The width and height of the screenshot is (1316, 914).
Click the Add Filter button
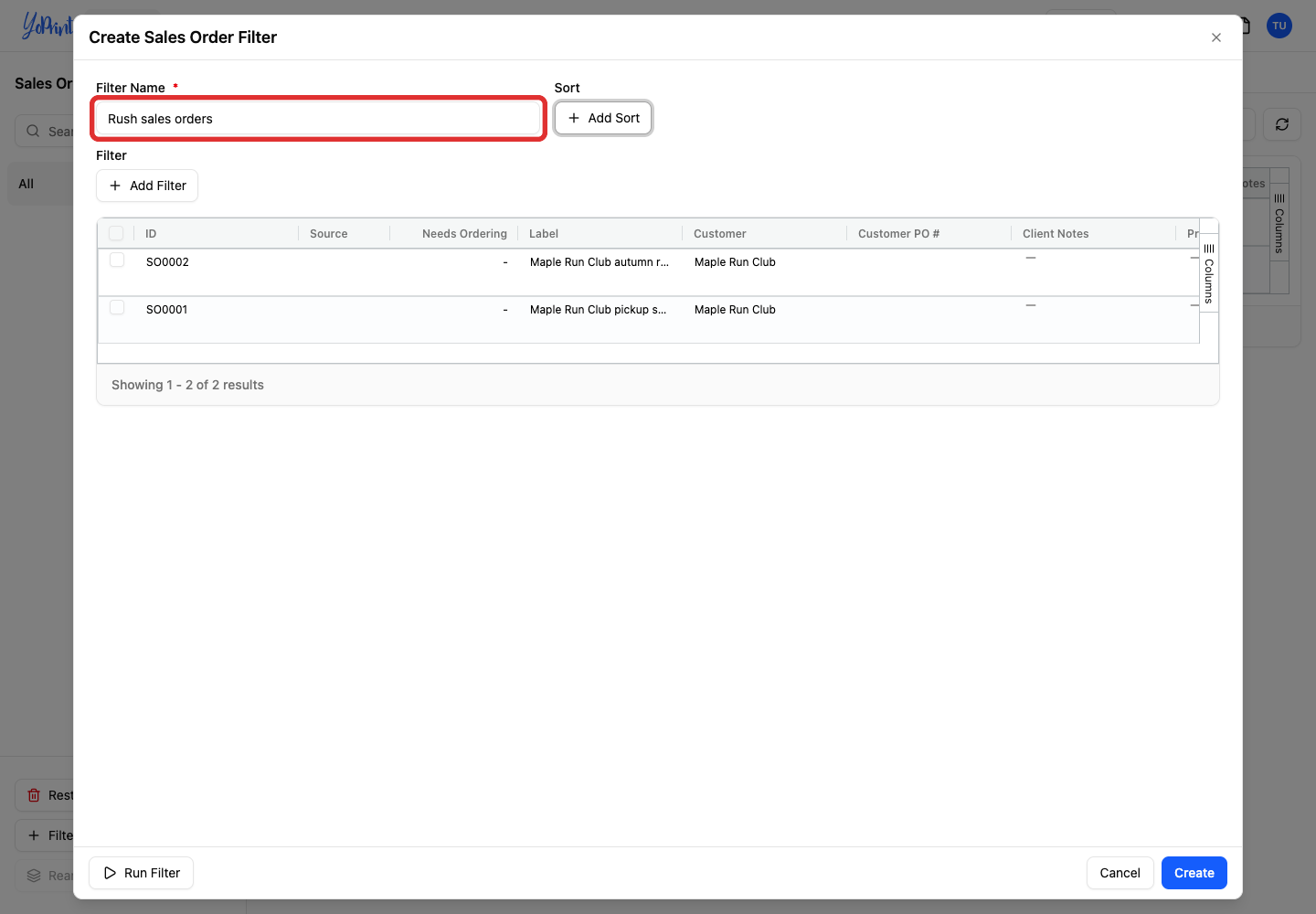(x=147, y=186)
